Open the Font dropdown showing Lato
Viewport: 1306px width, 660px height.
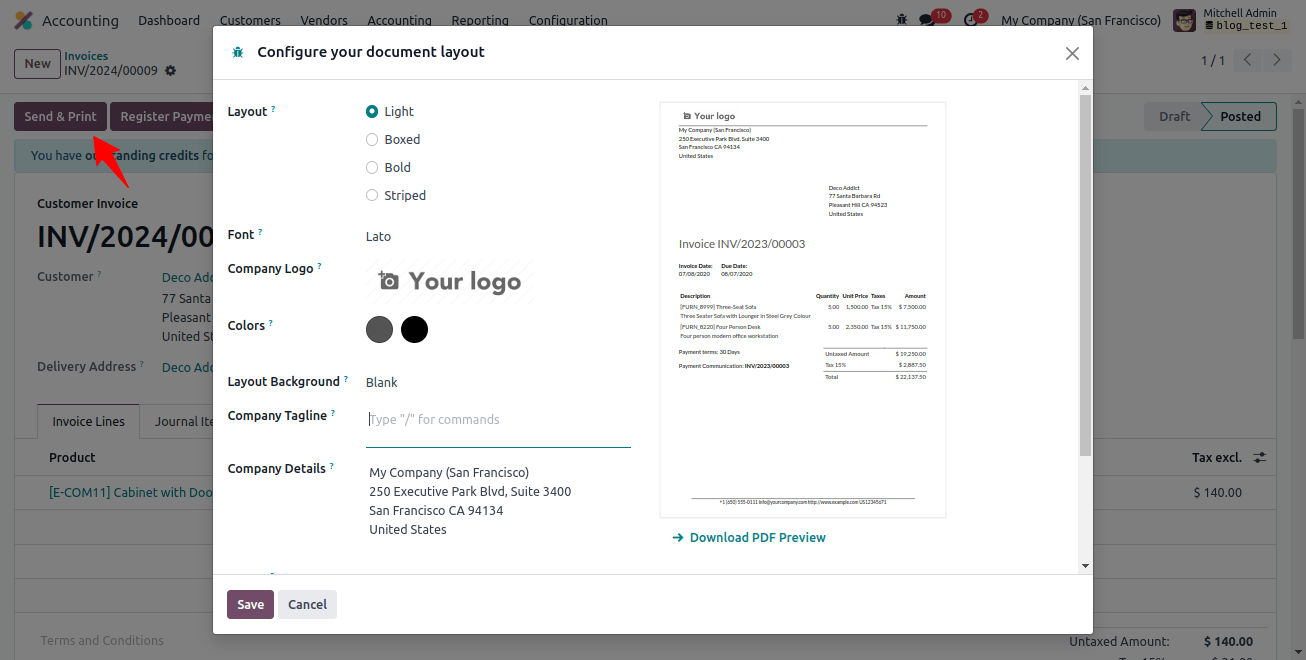click(498, 237)
